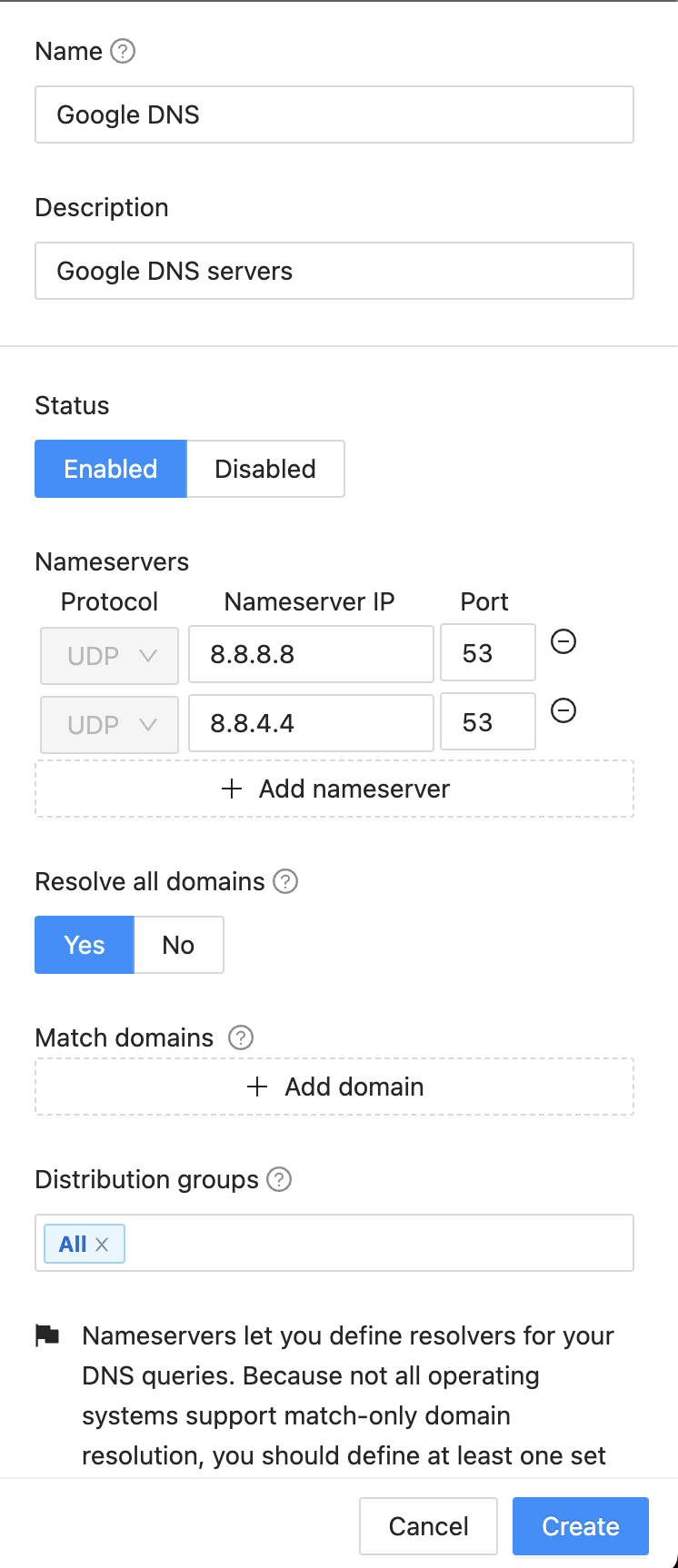This screenshot has height=1568, width=678.
Task: Open protocol dropdown for 8.8.4.4 nameserver
Action: coord(110,724)
